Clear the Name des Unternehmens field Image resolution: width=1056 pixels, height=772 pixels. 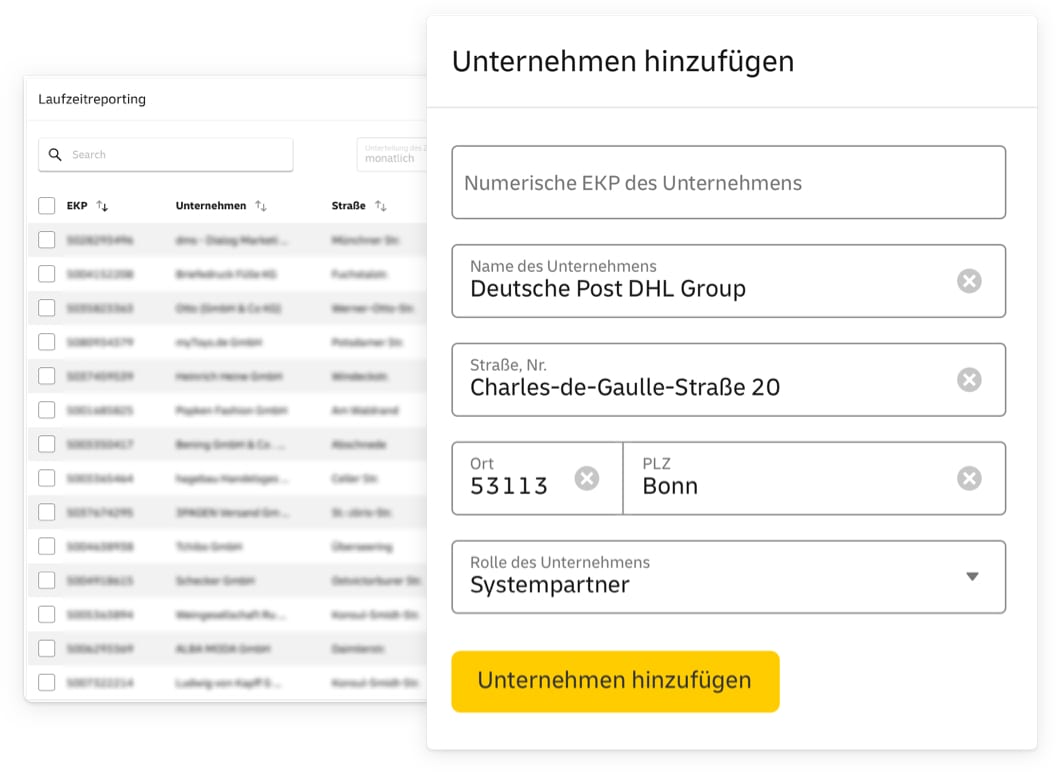click(968, 281)
